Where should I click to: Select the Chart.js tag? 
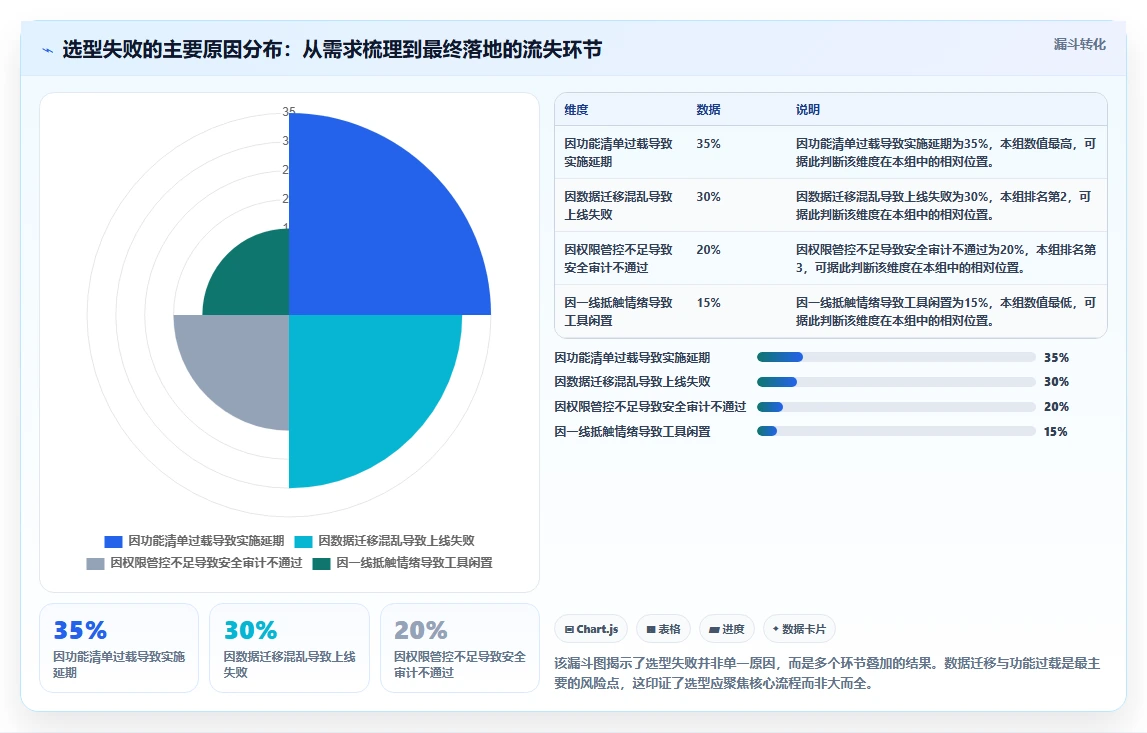coord(591,629)
